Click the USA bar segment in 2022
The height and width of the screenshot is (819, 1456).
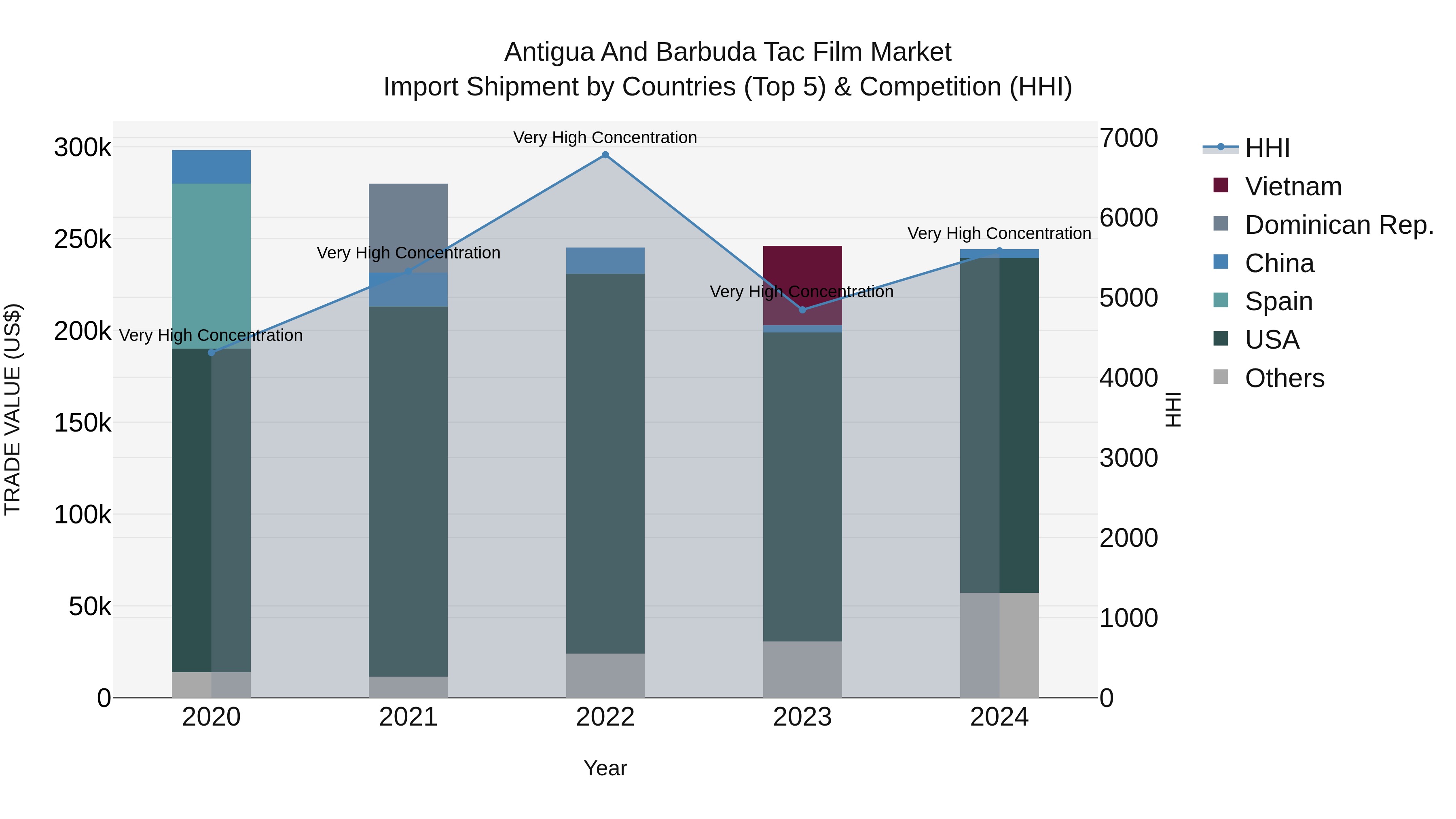(x=605, y=463)
